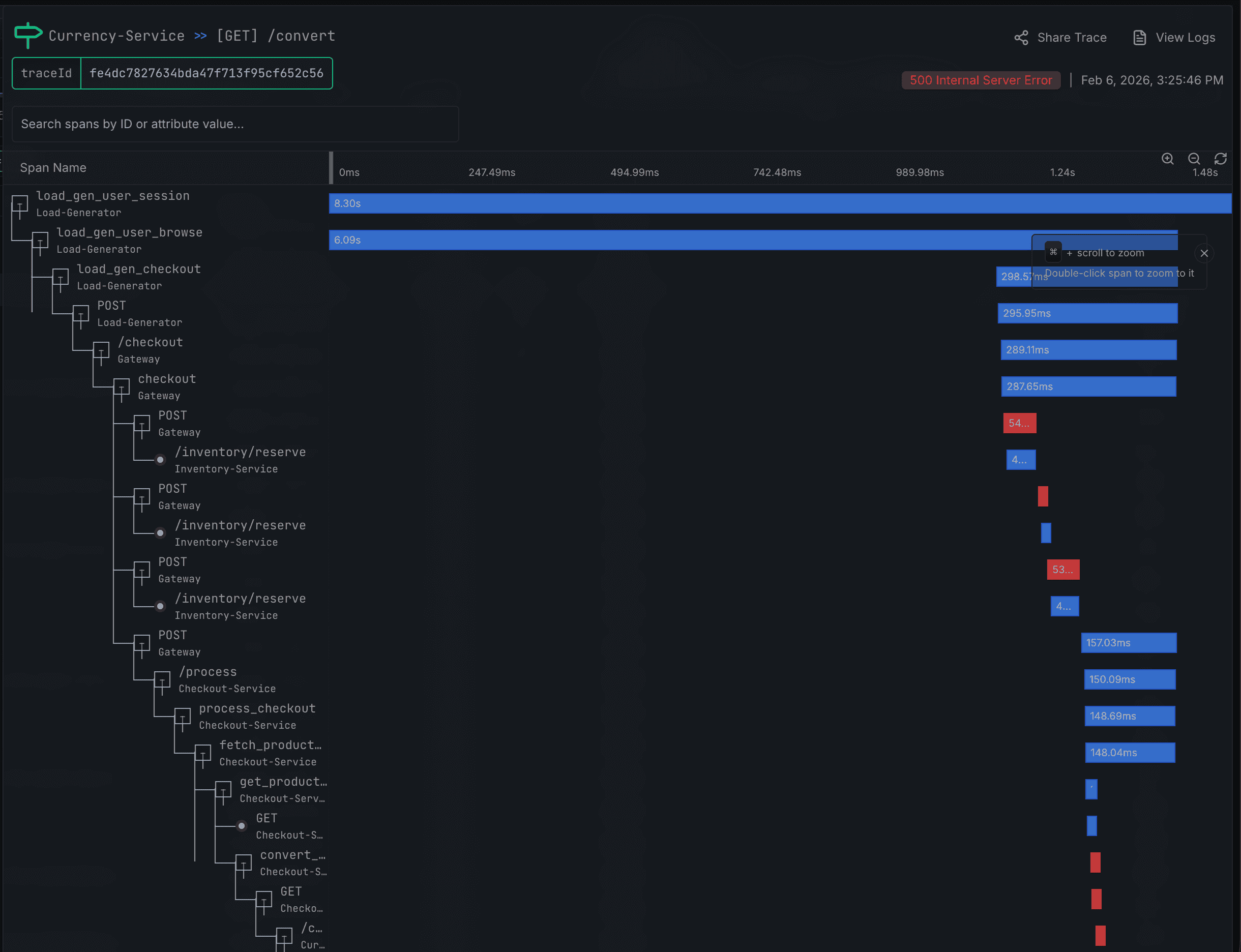Click the zoom-out magnifier icon
The image size is (1241, 952).
(1194, 159)
